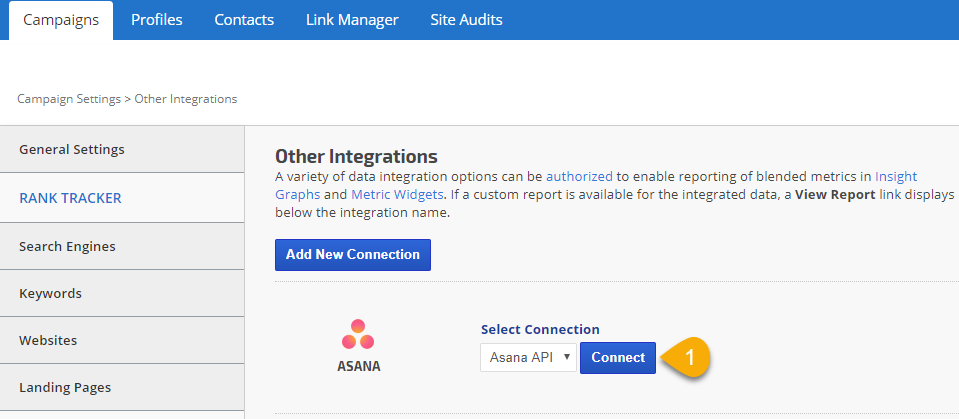Go to the Contacts tab
Viewport: 959px width, 419px height.
click(x=244, y=20)
